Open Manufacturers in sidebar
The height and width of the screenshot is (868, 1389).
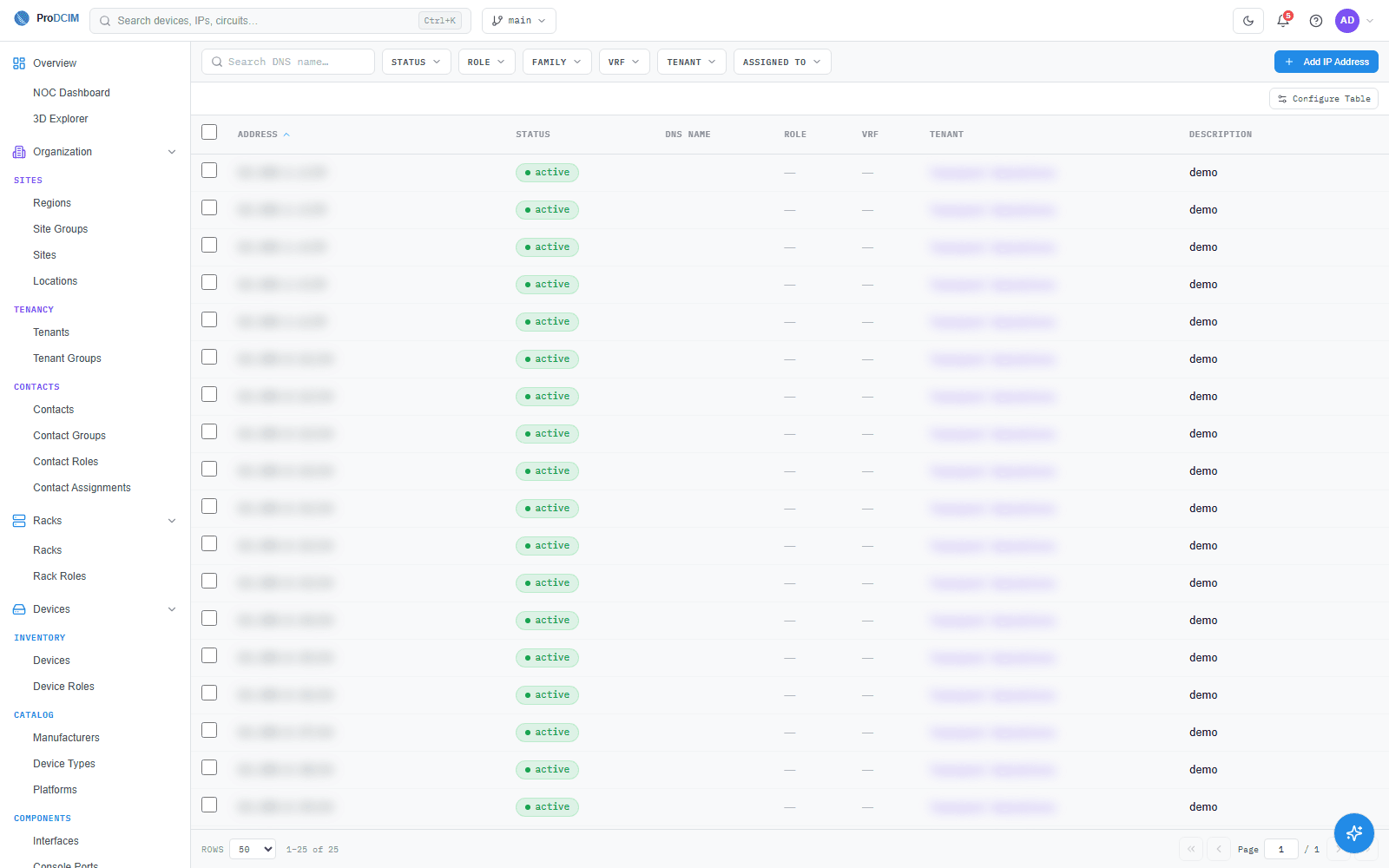[66, 738]
